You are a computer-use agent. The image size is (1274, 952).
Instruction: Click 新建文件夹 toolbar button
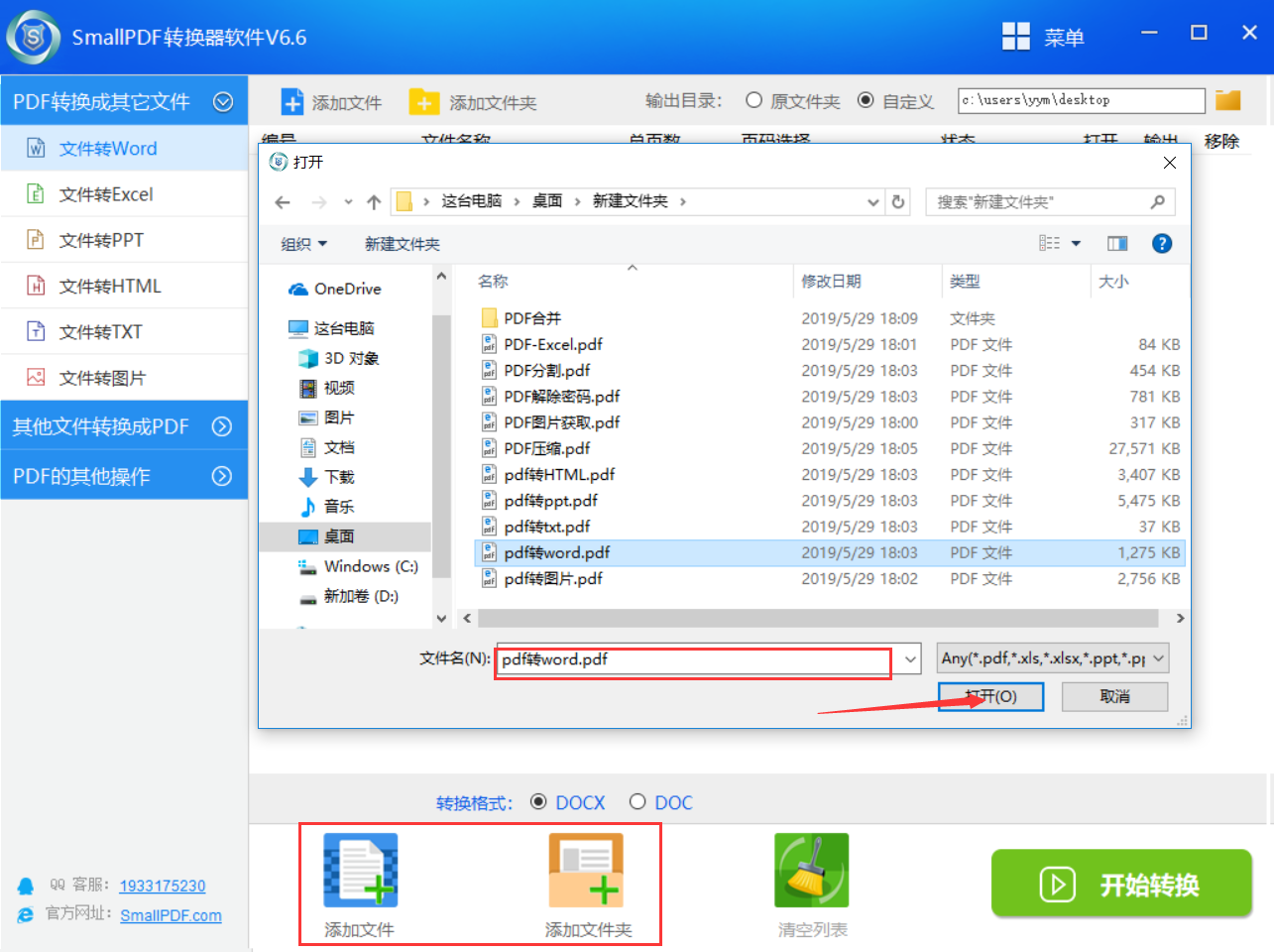pos(403,244)
